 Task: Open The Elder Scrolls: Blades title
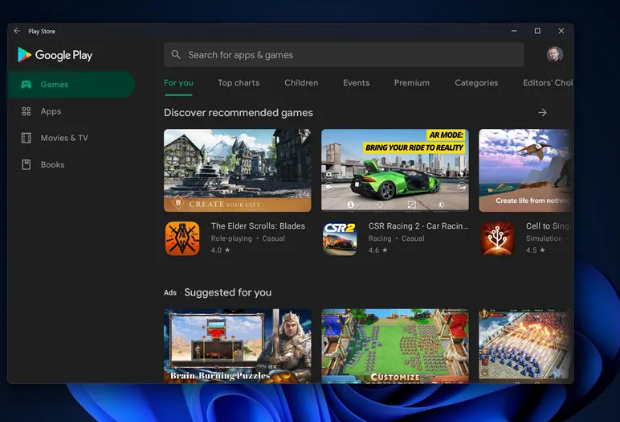(258, 226)
